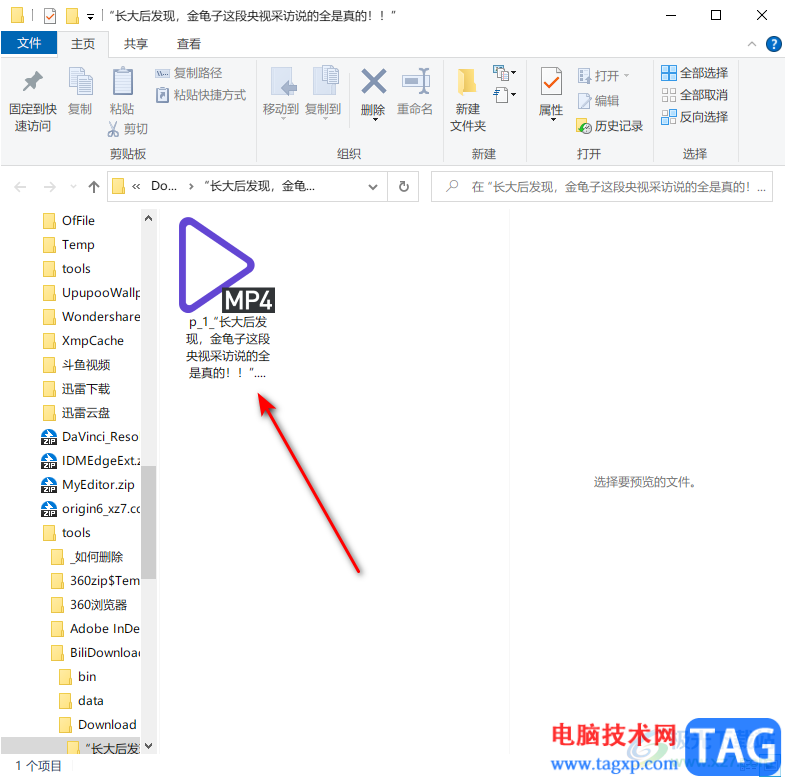786x778 pixels.
Task: Select MyEditor.zip in tree
Action: click(x=88, y=485)
